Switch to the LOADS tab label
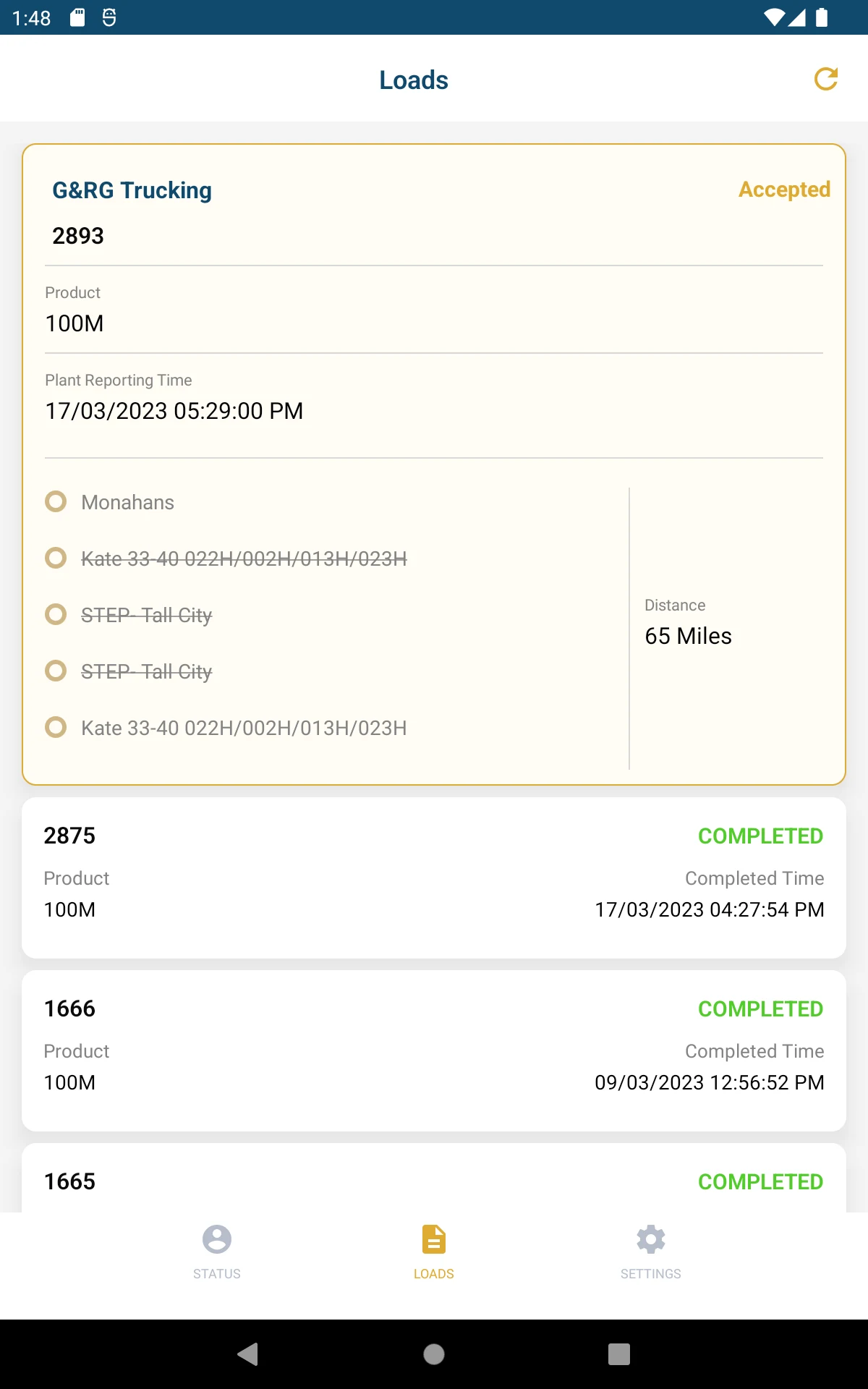 click(x=434, y=1273)
